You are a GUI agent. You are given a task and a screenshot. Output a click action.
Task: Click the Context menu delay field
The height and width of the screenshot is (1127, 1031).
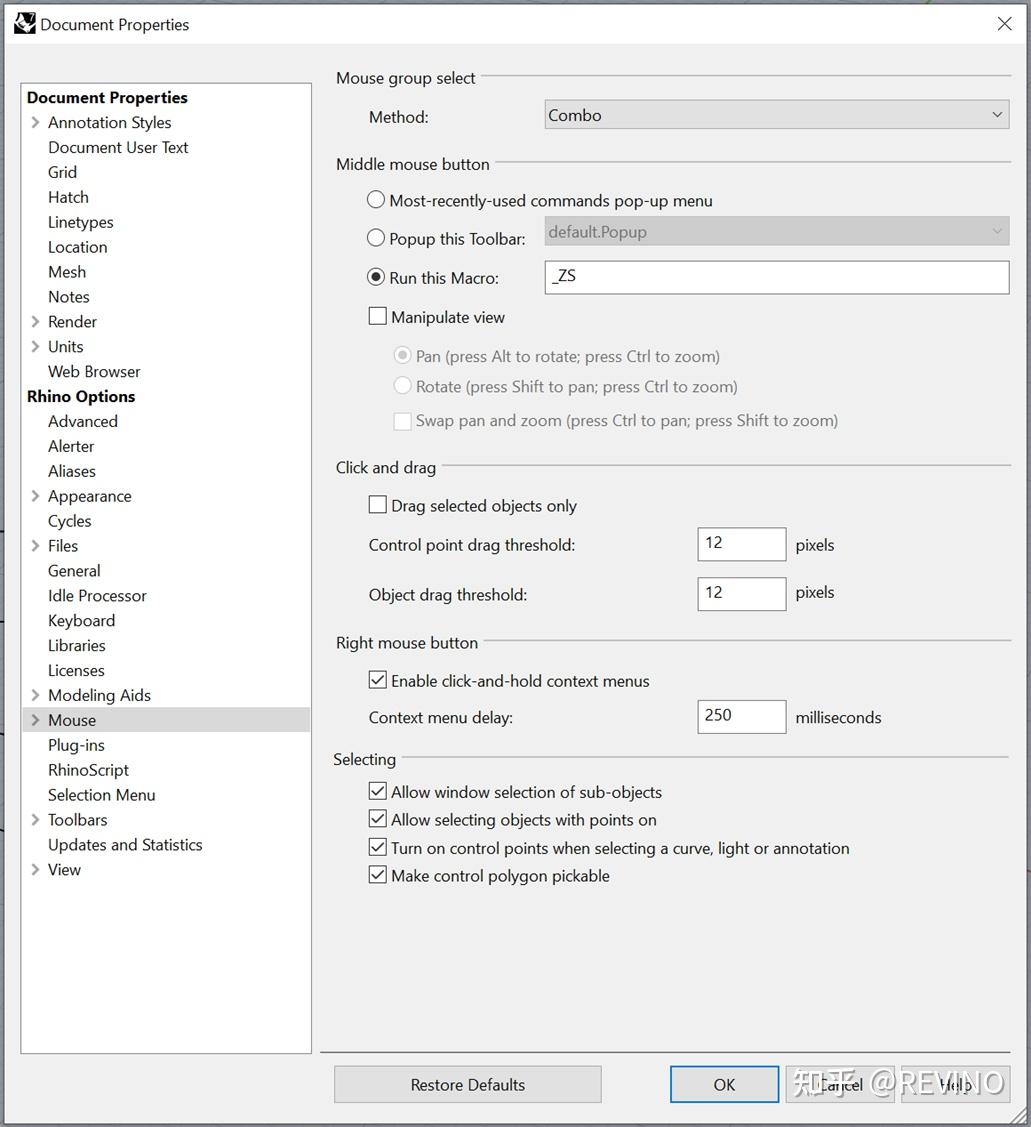(741, 717)
